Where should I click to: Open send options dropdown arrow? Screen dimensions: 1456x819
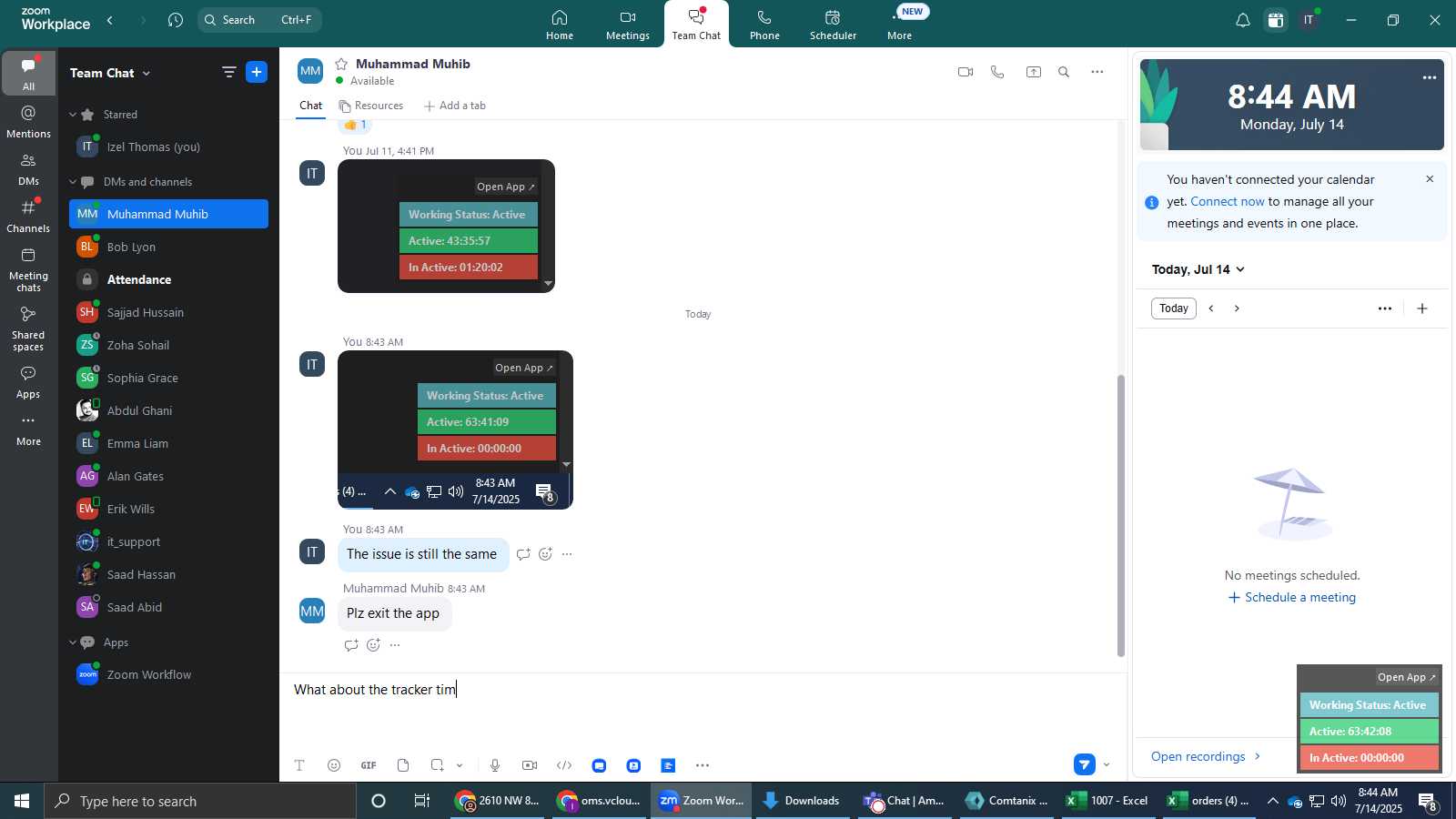[x=1107, y=764]
